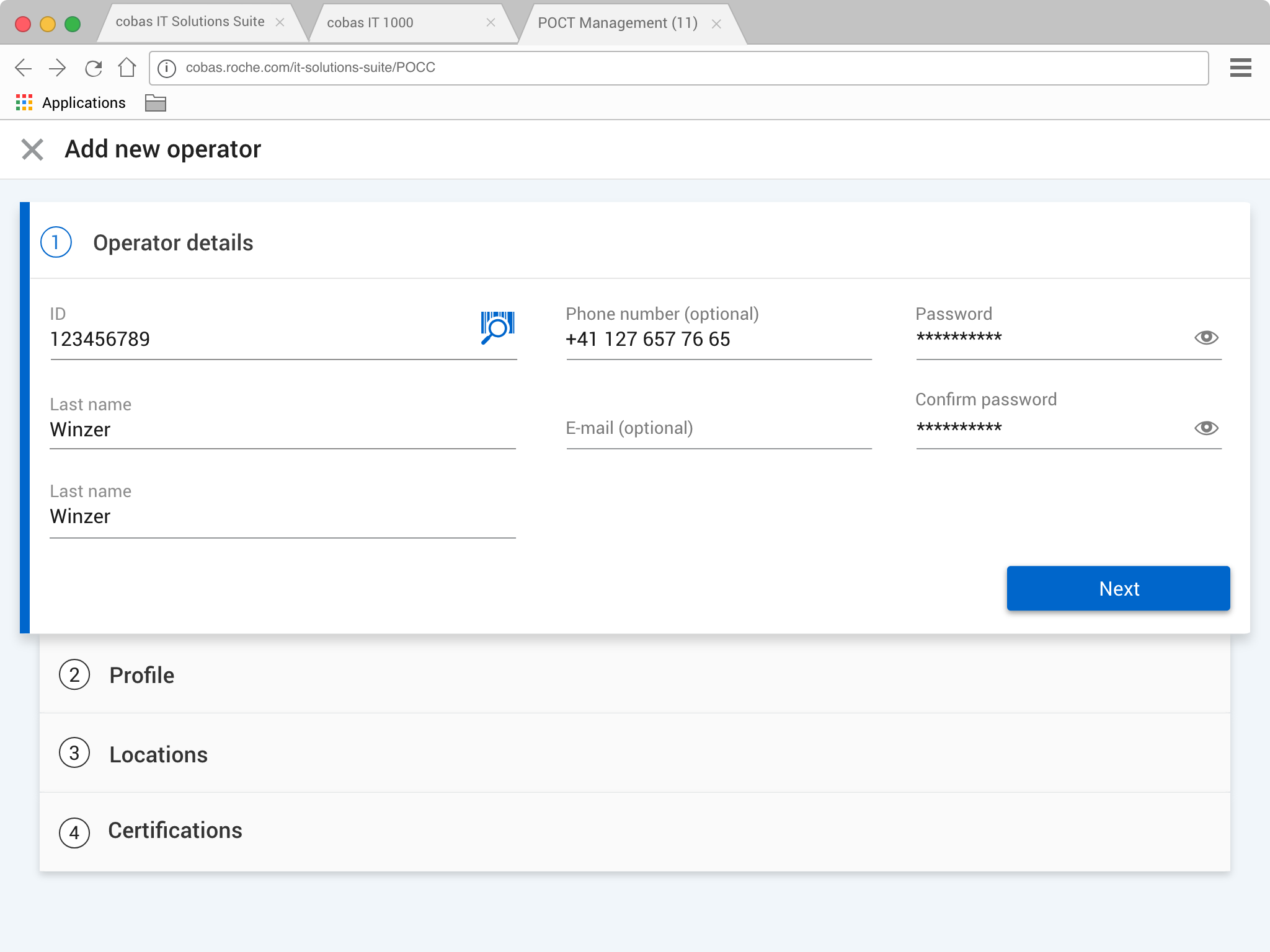Click the browser forward arrow

pos(58,68)
